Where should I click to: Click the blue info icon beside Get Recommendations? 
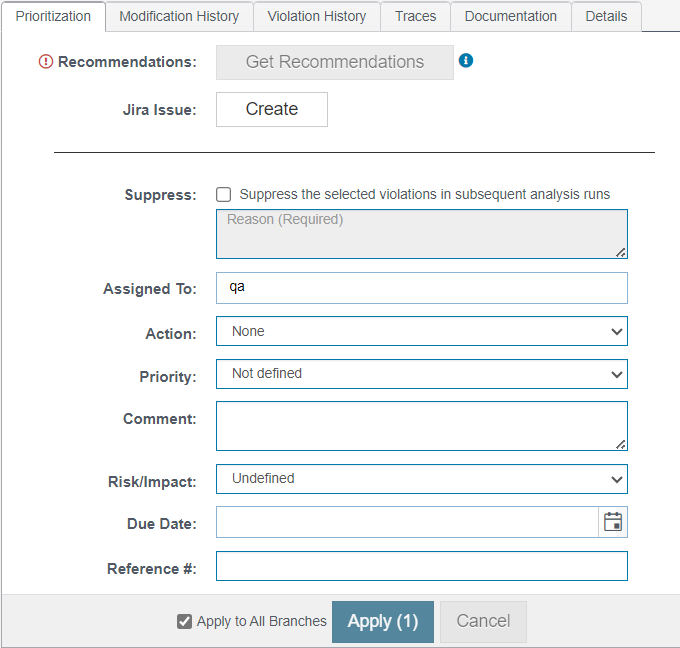pos(466,60)
